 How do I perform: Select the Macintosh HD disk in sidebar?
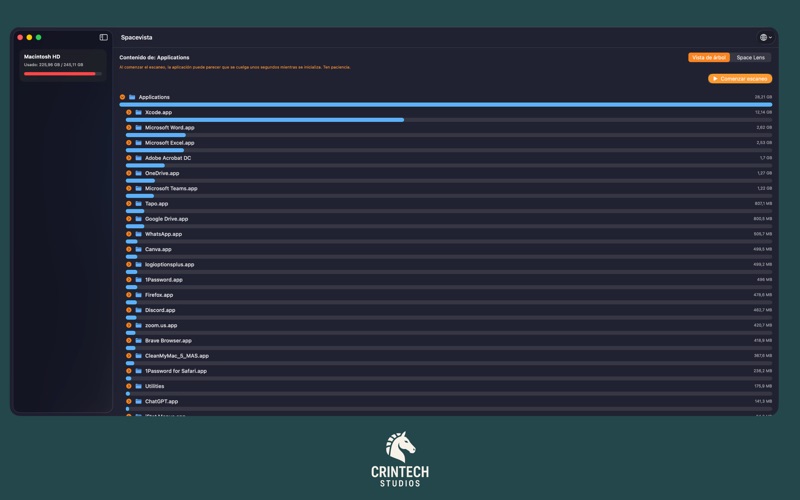[x=63, y=65]
